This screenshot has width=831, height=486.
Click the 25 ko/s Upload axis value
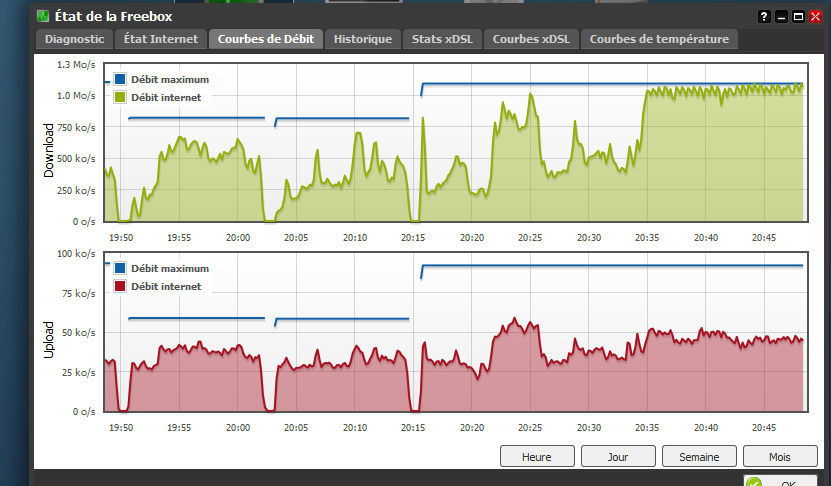click(x=78, y=373)
